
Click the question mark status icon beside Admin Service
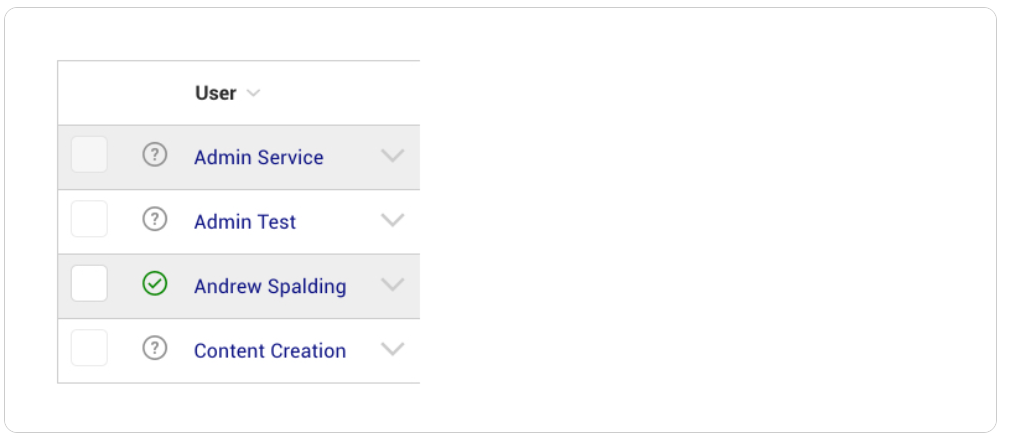154,155
